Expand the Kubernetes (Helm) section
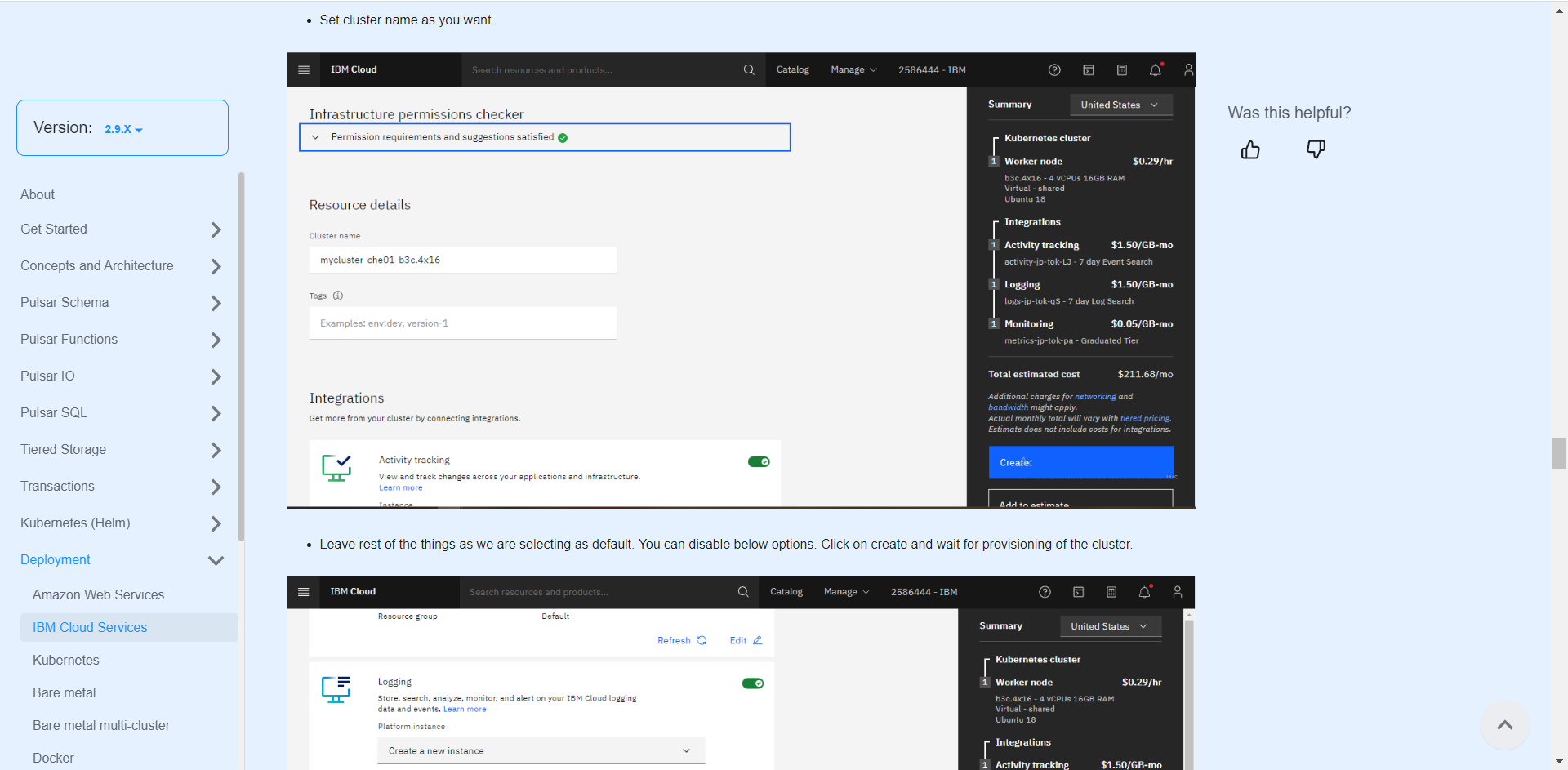The height and width of the screenshot is (770, 1568). click(x=216, y=523)
